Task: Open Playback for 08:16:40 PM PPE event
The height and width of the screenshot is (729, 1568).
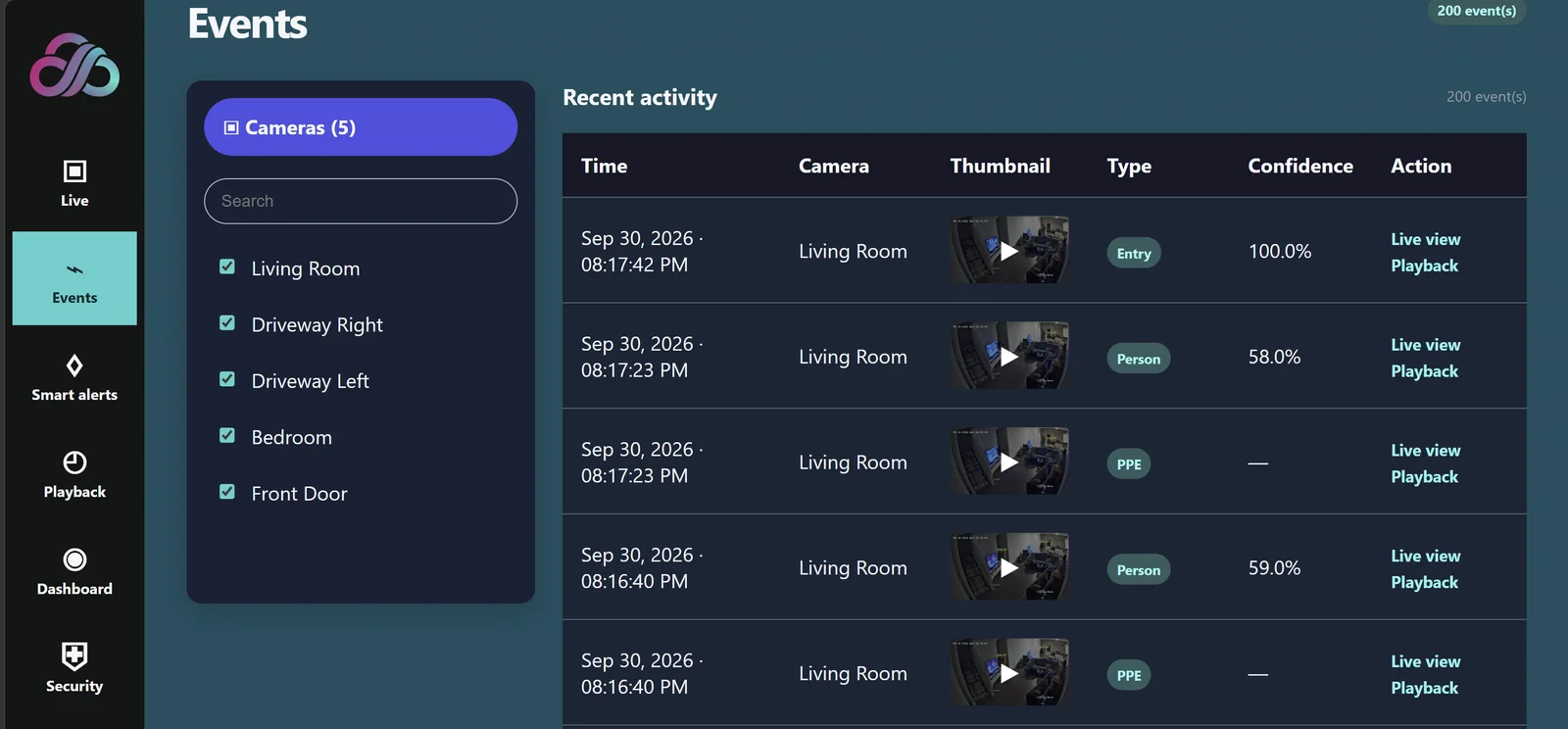Action: click(1425, 688)
